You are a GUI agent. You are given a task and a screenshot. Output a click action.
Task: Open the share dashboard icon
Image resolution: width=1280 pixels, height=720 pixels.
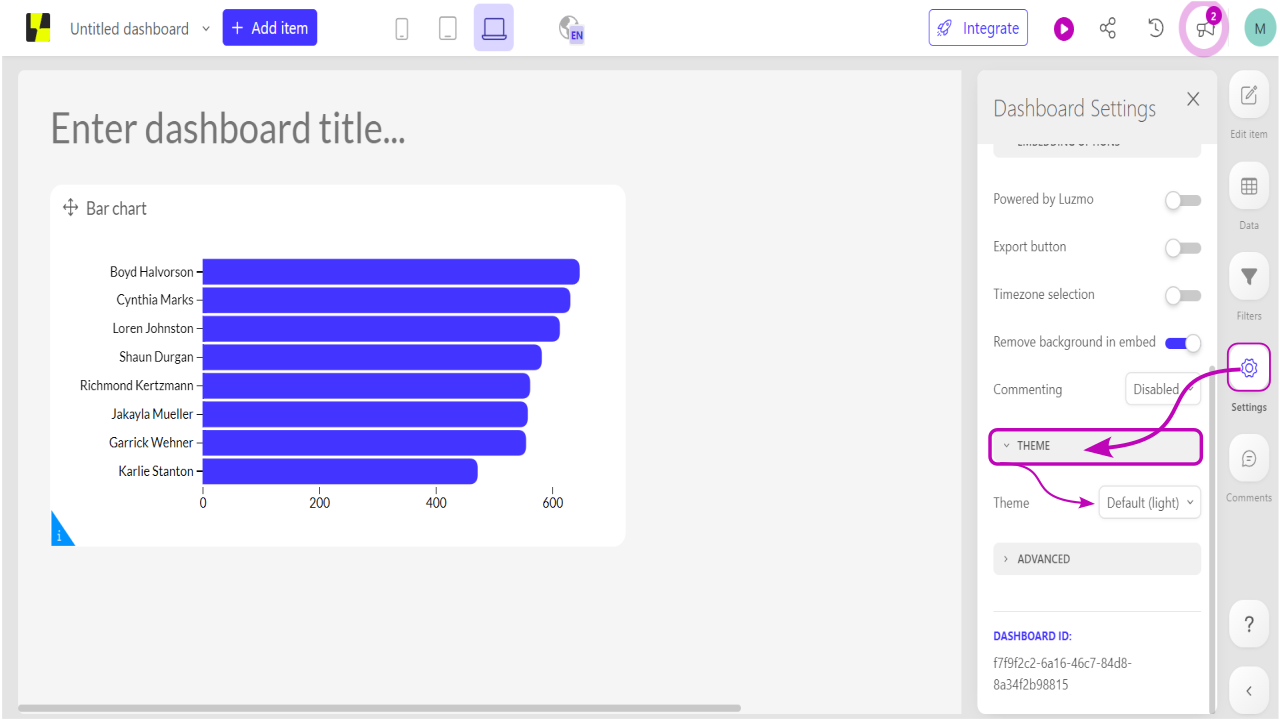tap(1108, 28)
